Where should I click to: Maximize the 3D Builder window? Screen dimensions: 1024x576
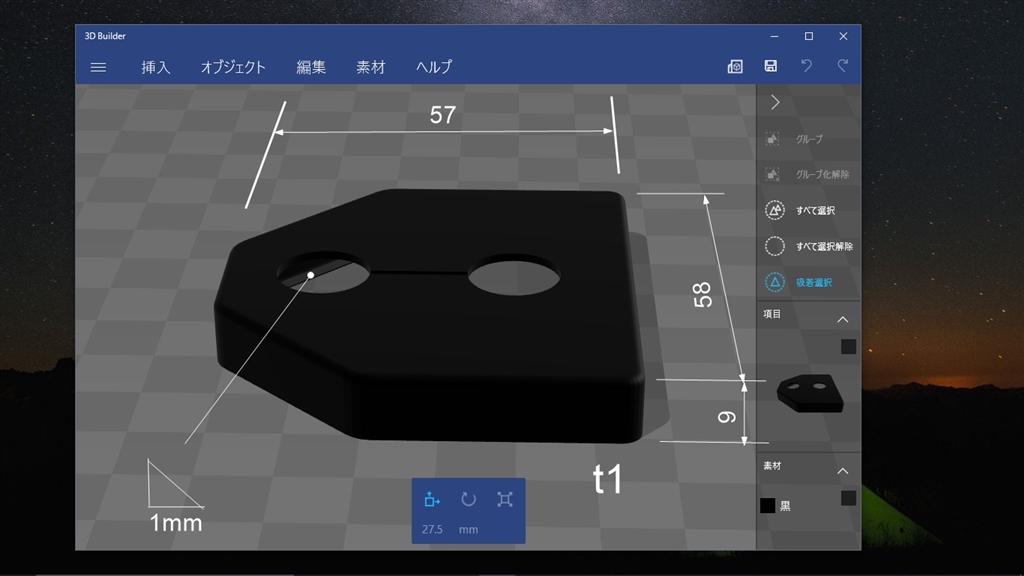808,37
